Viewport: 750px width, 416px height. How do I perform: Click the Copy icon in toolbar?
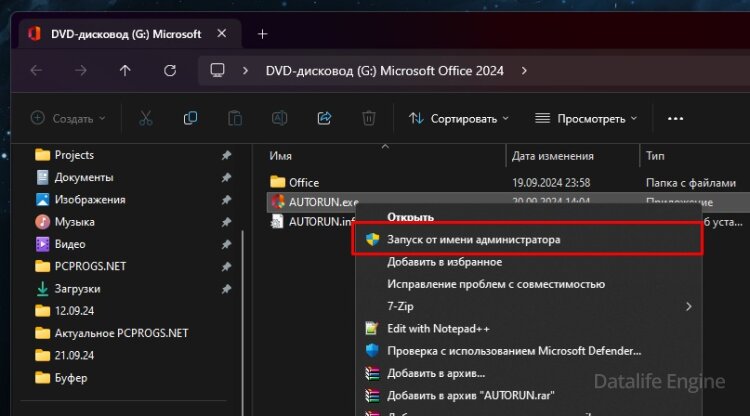[x=190, y=118]
